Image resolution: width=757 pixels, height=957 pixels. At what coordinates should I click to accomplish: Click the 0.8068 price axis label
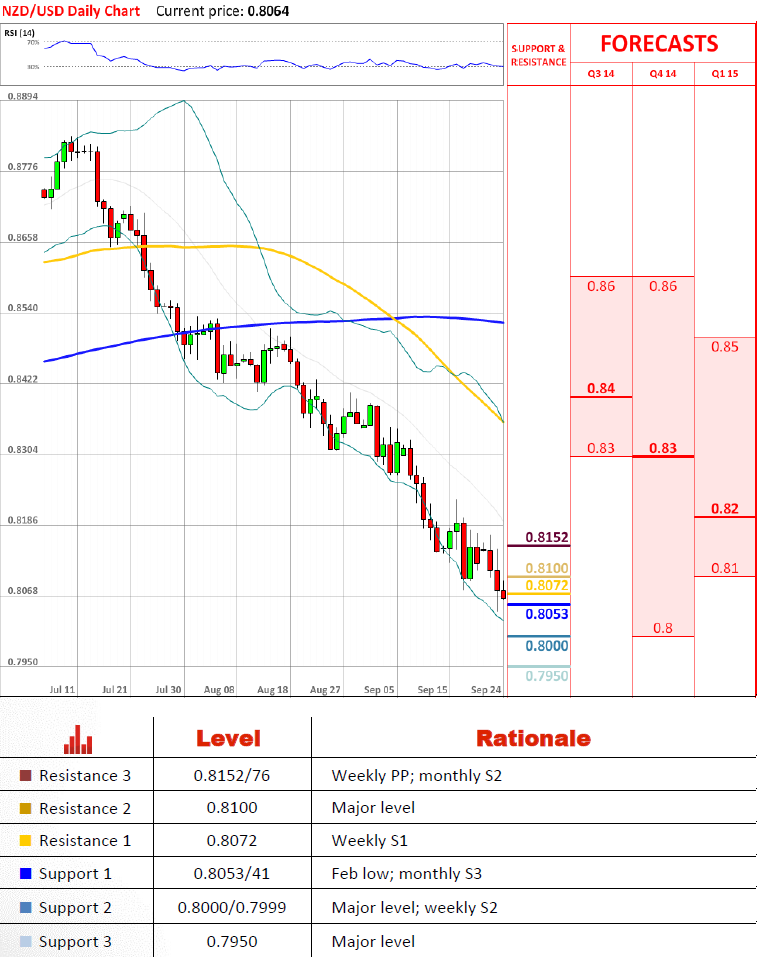pyautogui.click(x=23, y=591)
